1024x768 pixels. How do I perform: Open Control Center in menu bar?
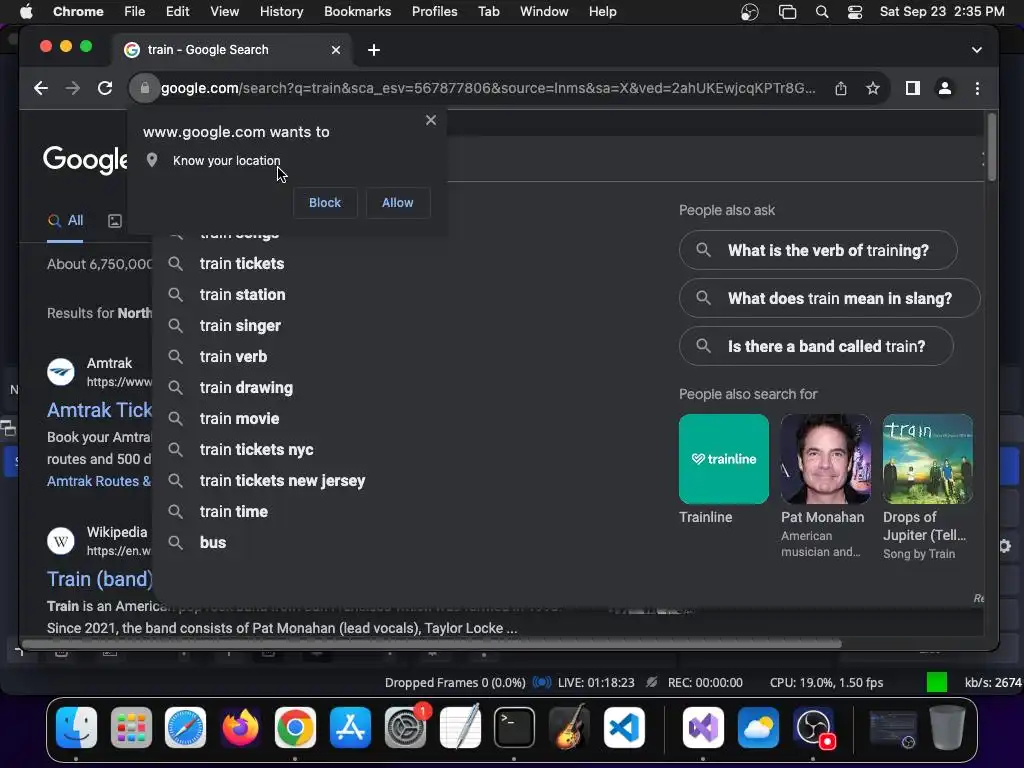[x=855, y=12]
